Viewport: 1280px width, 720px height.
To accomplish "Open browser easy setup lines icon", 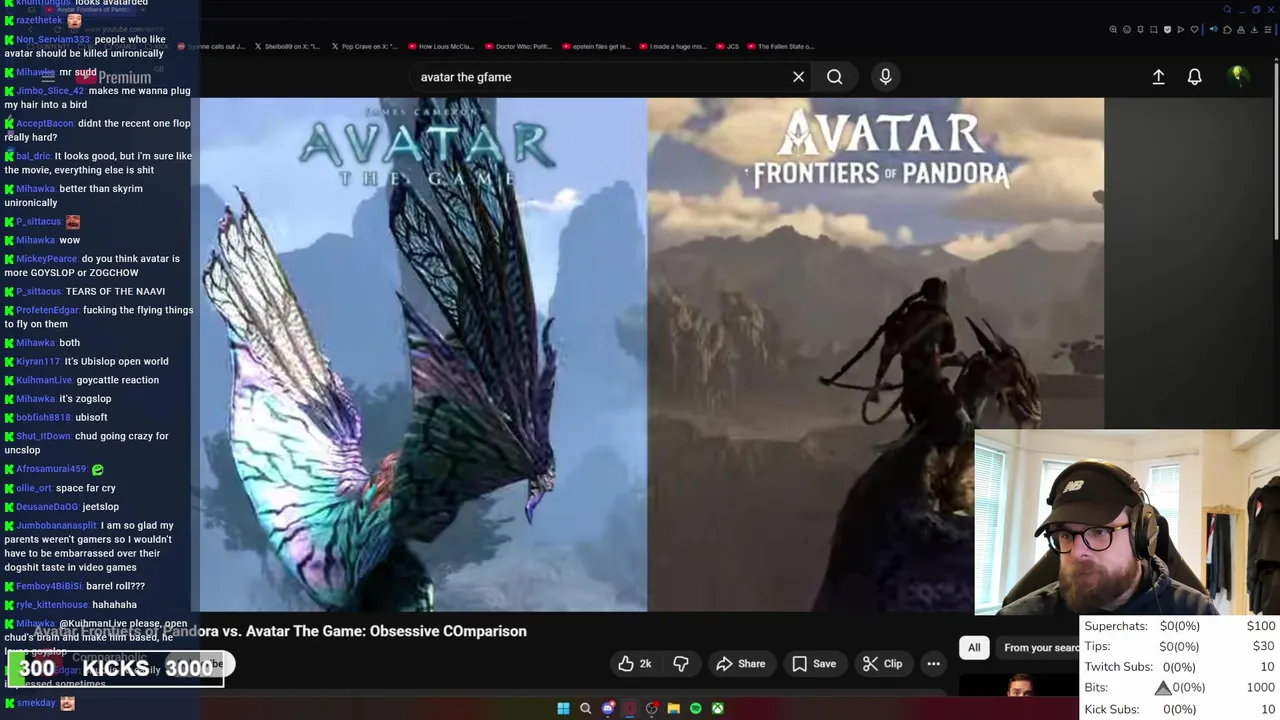I will 1268,30.
